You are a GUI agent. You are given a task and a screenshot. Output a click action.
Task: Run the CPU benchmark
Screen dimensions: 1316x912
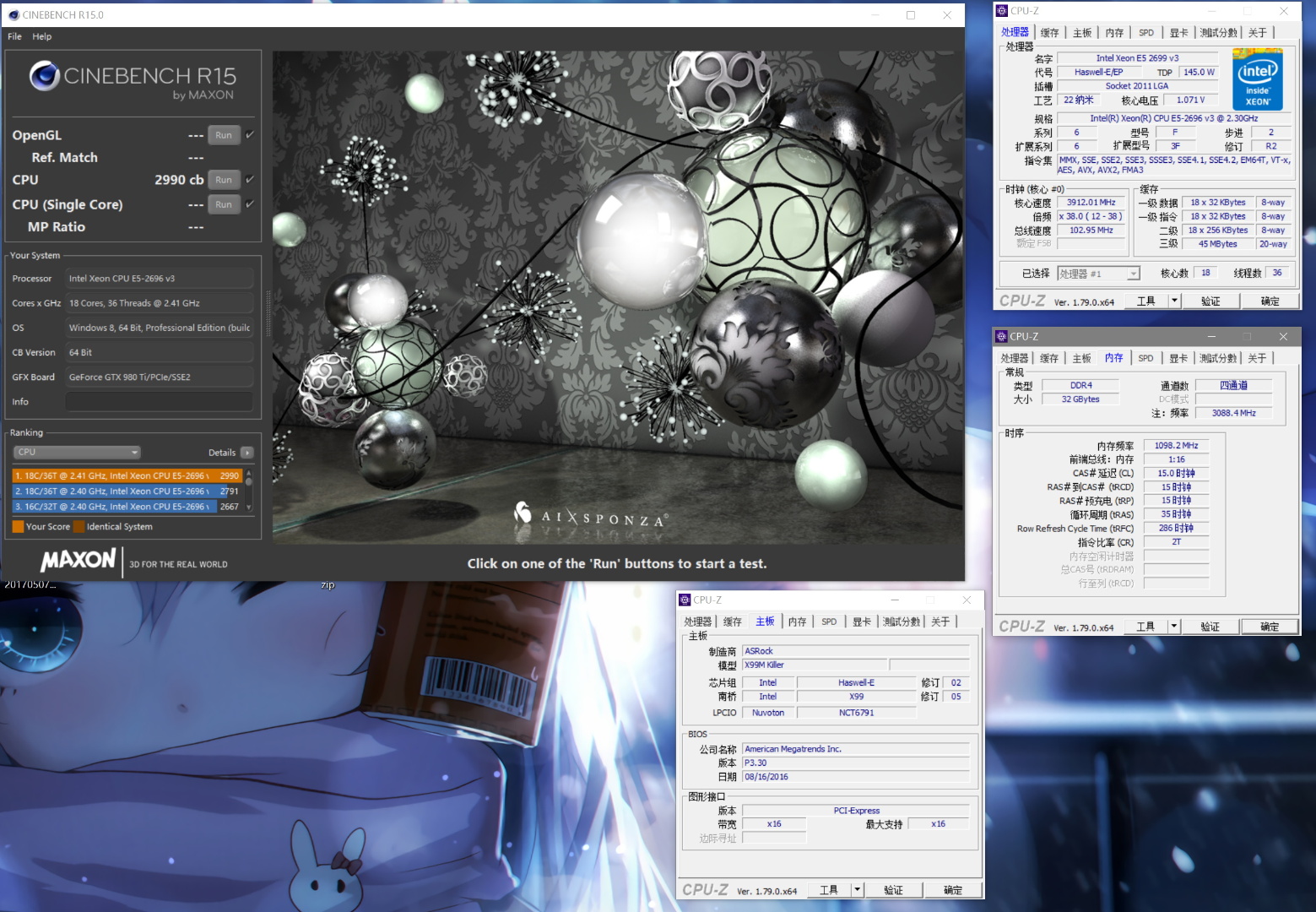(x=224, y=180)
